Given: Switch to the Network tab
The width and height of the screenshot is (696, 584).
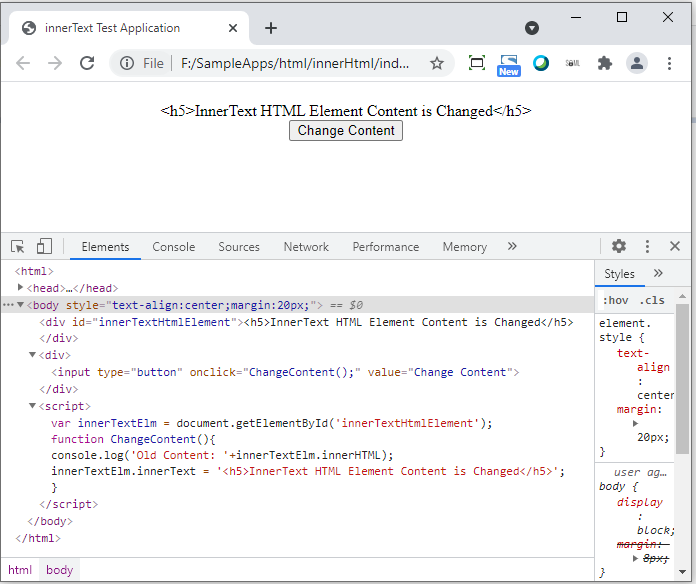Looking at the screenshot, I should coord(306,247).
